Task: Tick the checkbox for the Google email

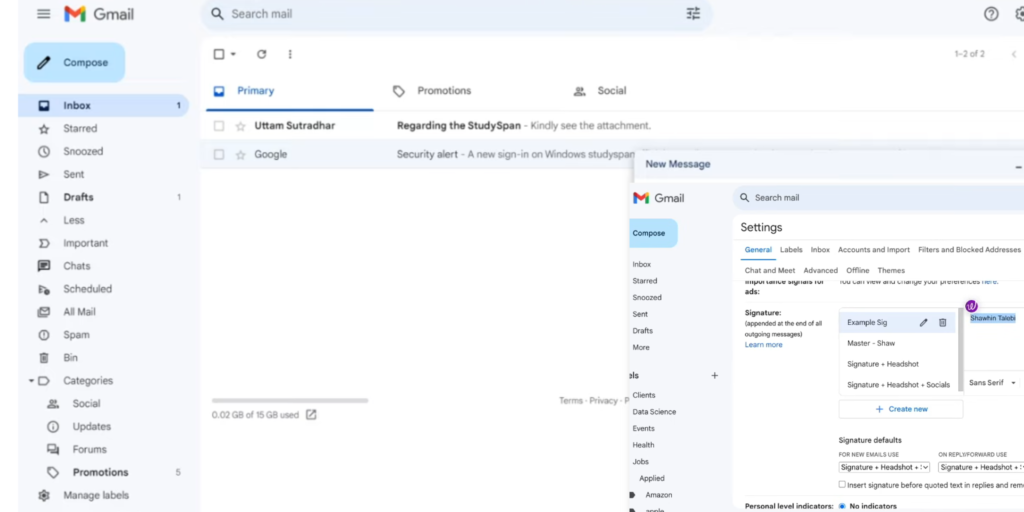Action: pos(219,155)
